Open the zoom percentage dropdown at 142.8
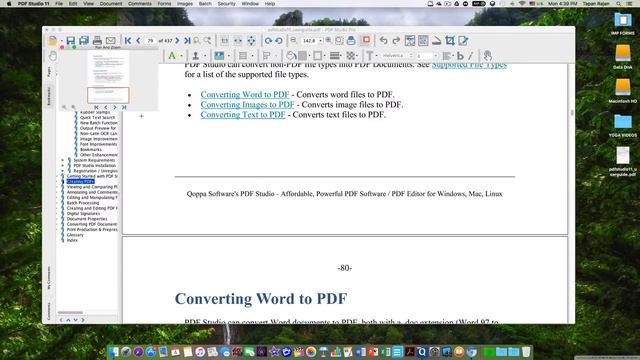The height and width of the screenshot is (360, 640). (320, 41)
